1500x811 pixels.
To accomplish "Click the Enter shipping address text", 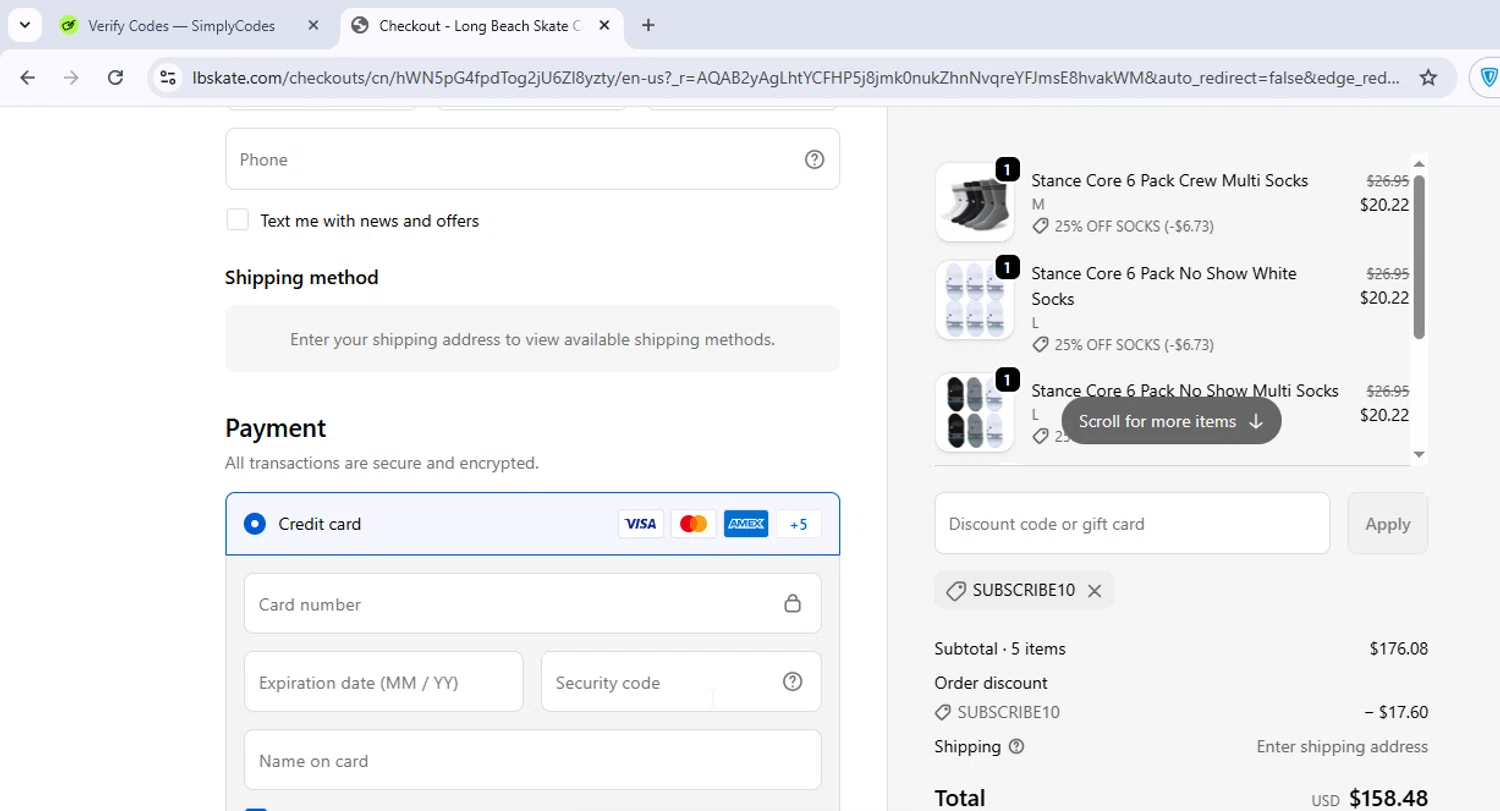I will (x=1342, y=747).
